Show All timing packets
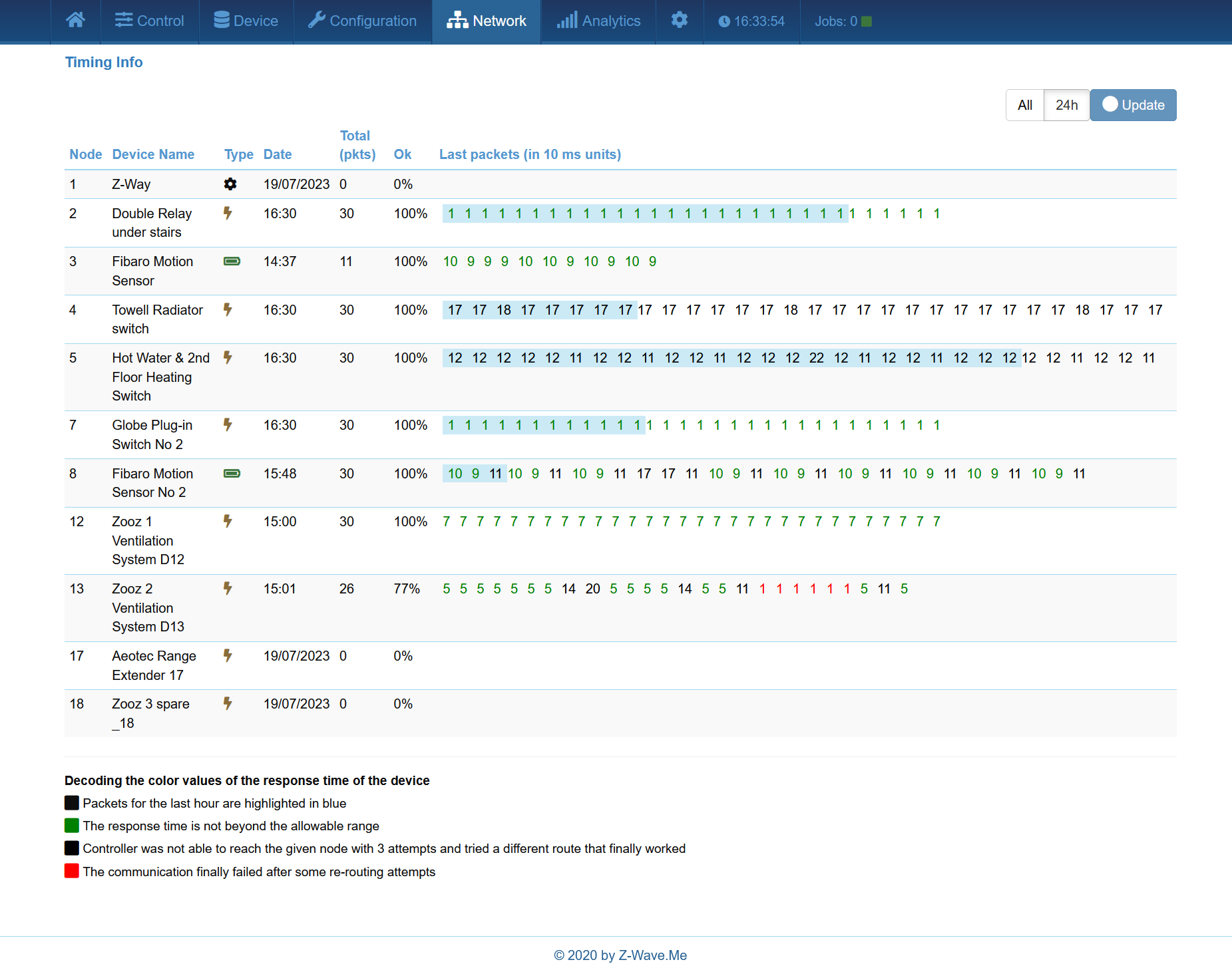Viewport: 1232px width, 972px height. (1024, 105)
